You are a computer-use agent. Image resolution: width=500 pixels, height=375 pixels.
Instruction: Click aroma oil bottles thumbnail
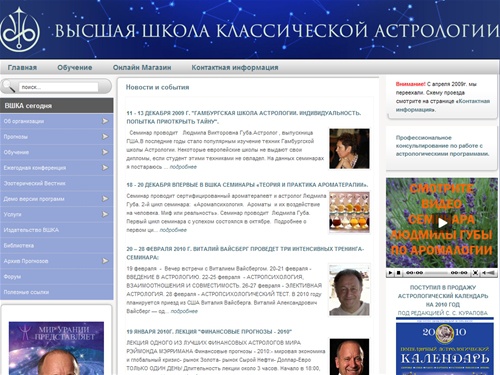click(349, 212)
